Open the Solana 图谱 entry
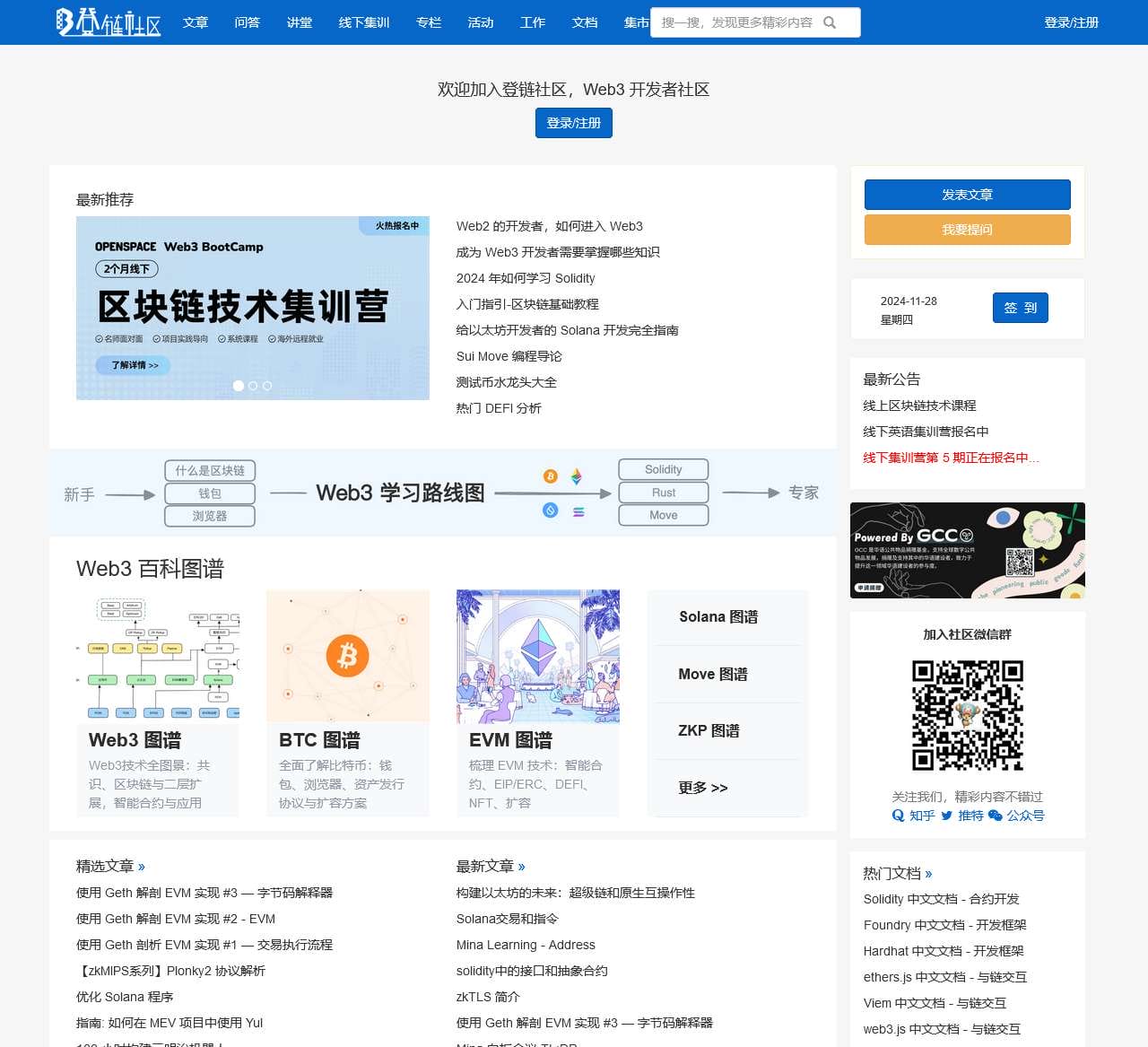Screen dimensions: 1148x1047 click(718, 617)
